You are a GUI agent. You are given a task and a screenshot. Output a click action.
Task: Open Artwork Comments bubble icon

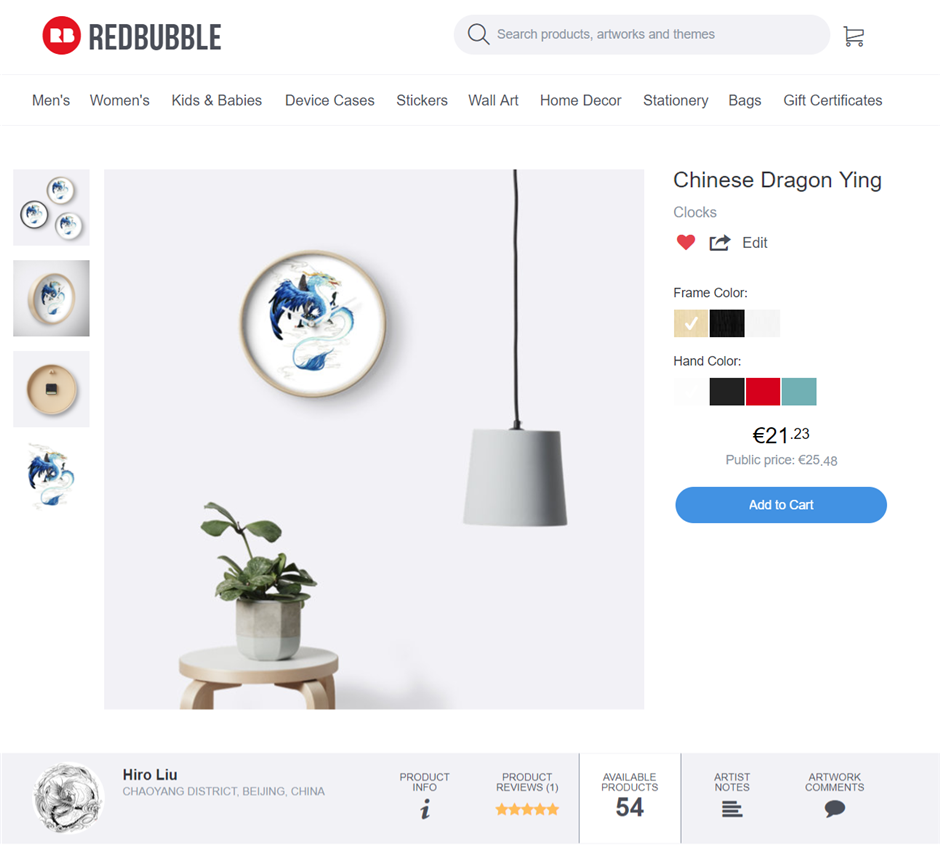(834, 809)
